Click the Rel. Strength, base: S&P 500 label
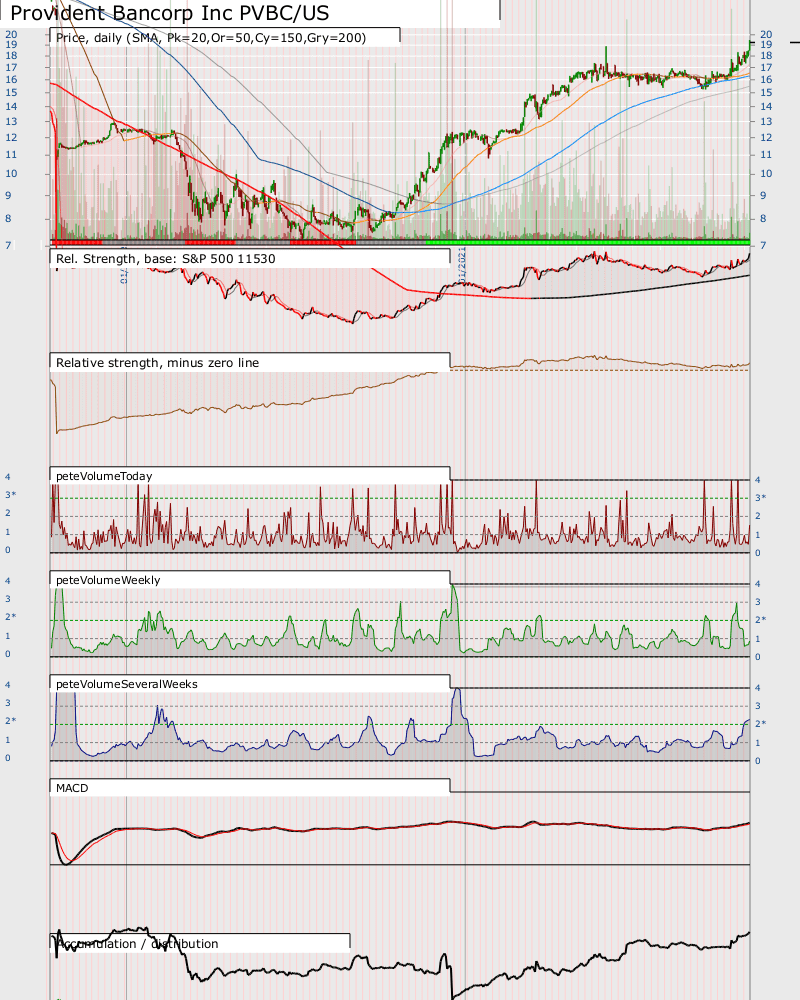 [x=166, y=259]
